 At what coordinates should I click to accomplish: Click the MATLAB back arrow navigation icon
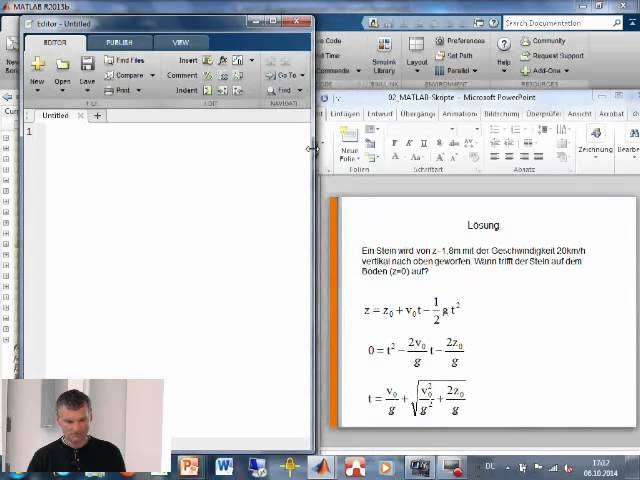tap(7, 97)
